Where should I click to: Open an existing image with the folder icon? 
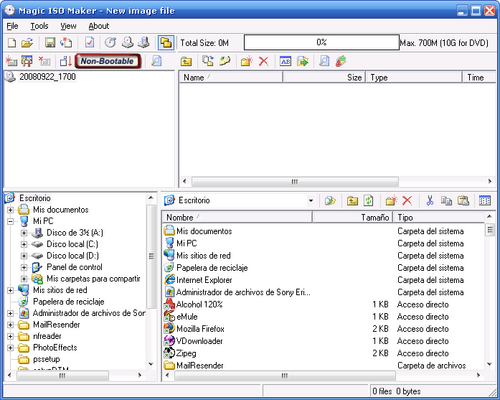pos(27,43)
